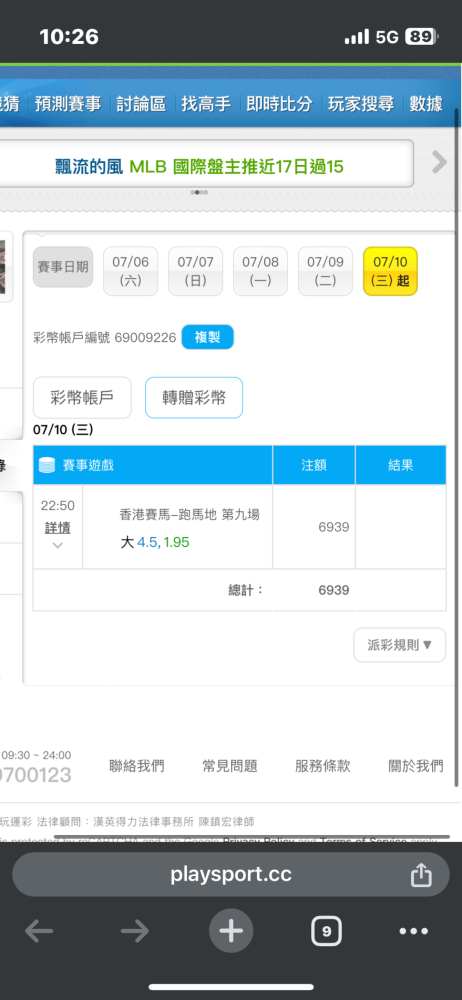Open the 派彩規則 dropdown
This screenshot has width=462, height=1000.
399,645
